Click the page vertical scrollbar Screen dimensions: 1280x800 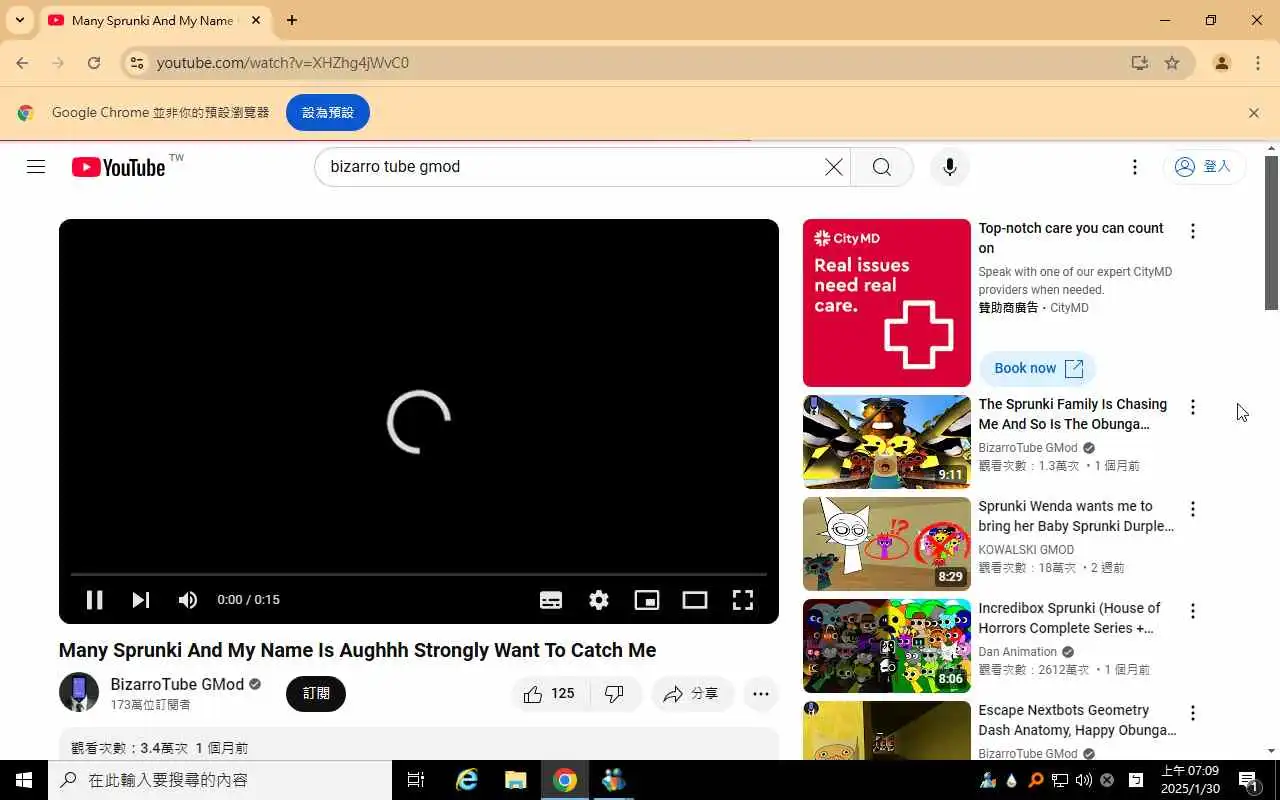pyautogui.click(x=1272, y=234)
